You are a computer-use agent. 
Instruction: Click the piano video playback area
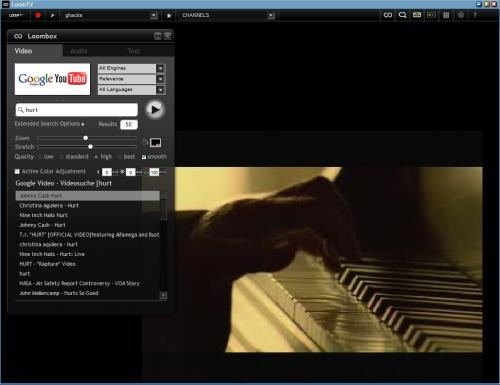(329, 259)
